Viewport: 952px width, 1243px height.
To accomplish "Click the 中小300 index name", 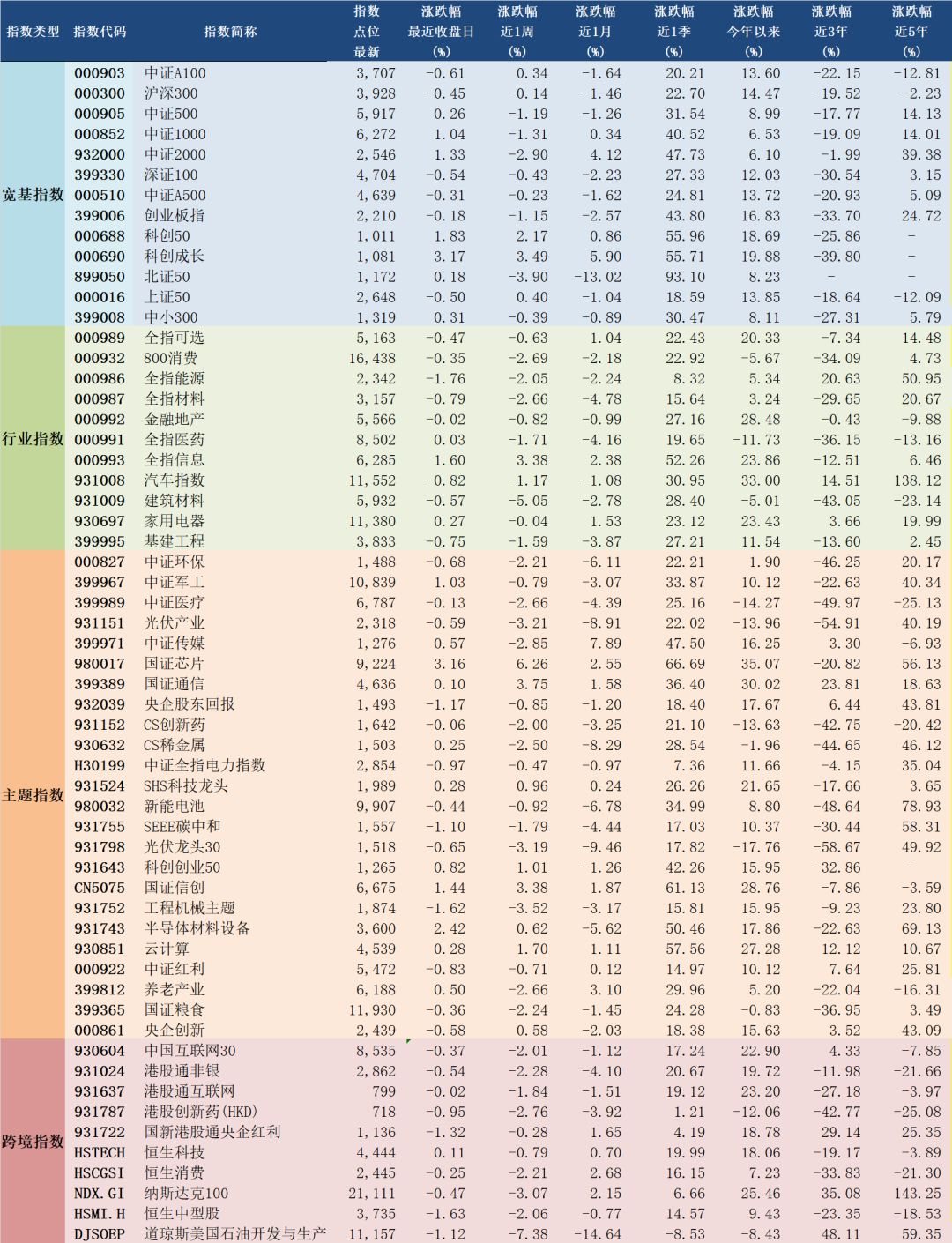I will click(x=171, y=317).
